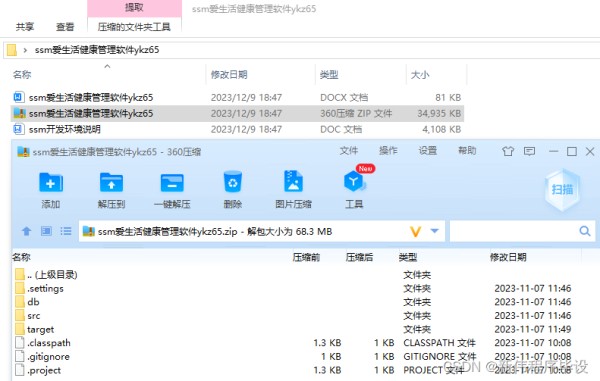Click the .classpath file icon
The height and width of the screenshot is (381, 600).
[20, 343]
